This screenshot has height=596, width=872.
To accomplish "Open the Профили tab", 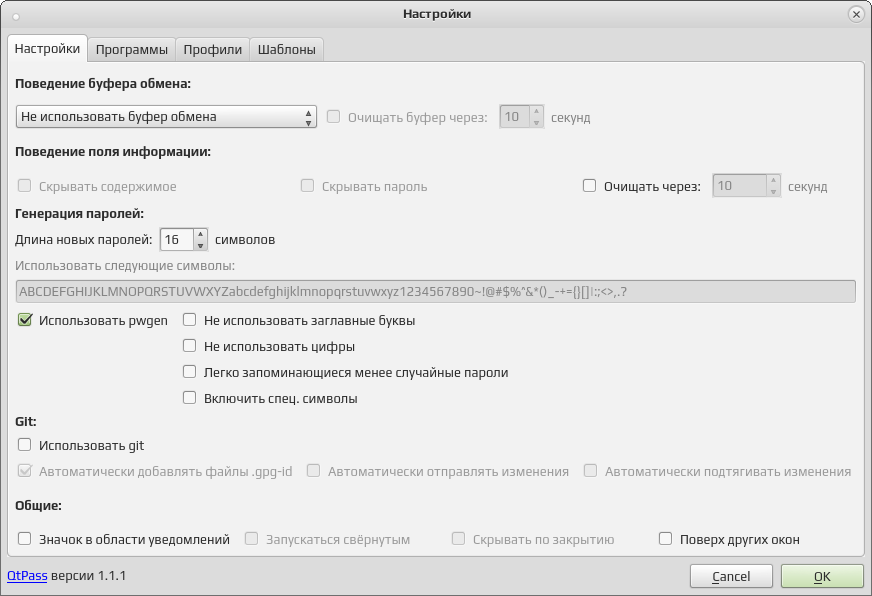I will coord(212,49).
